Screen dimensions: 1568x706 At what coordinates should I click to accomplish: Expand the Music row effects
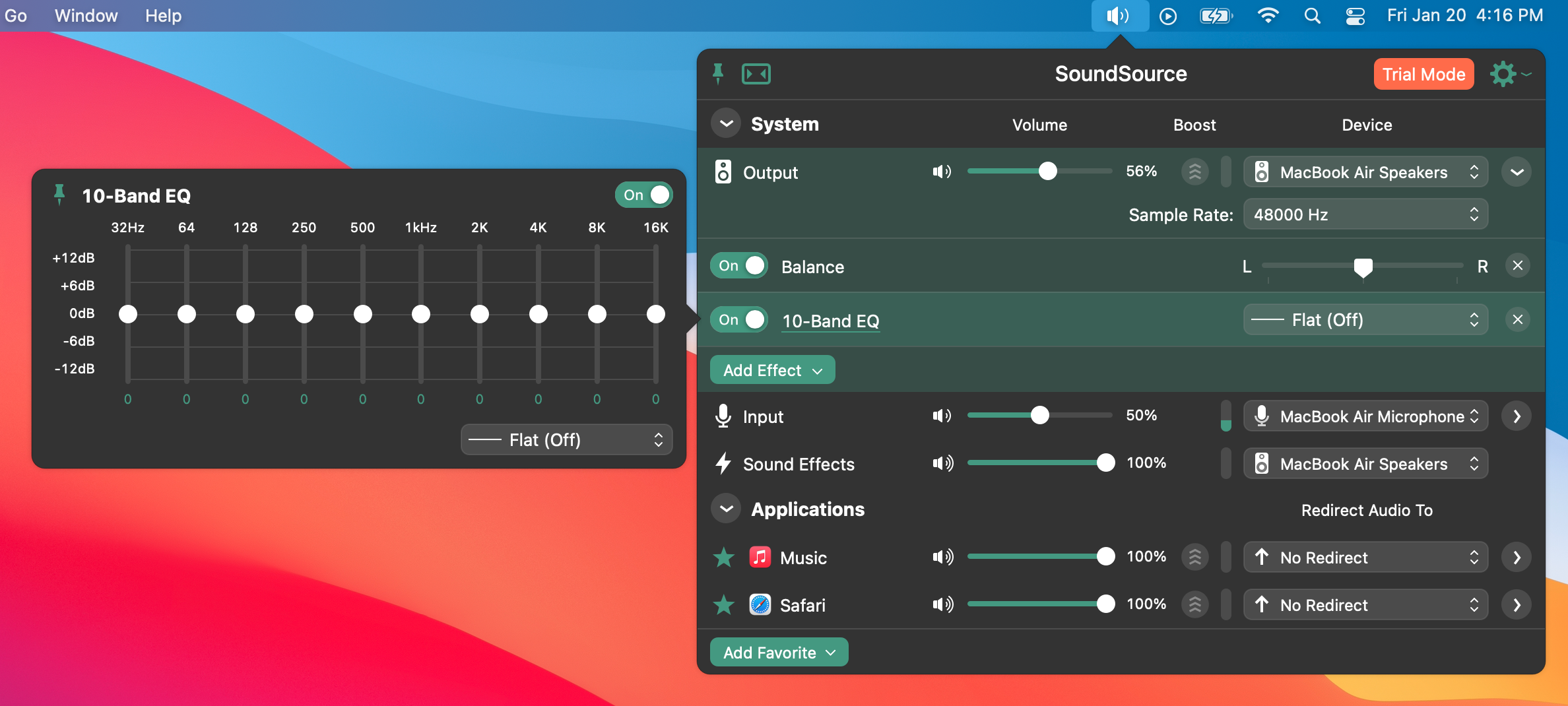(x=1517, y=557)
